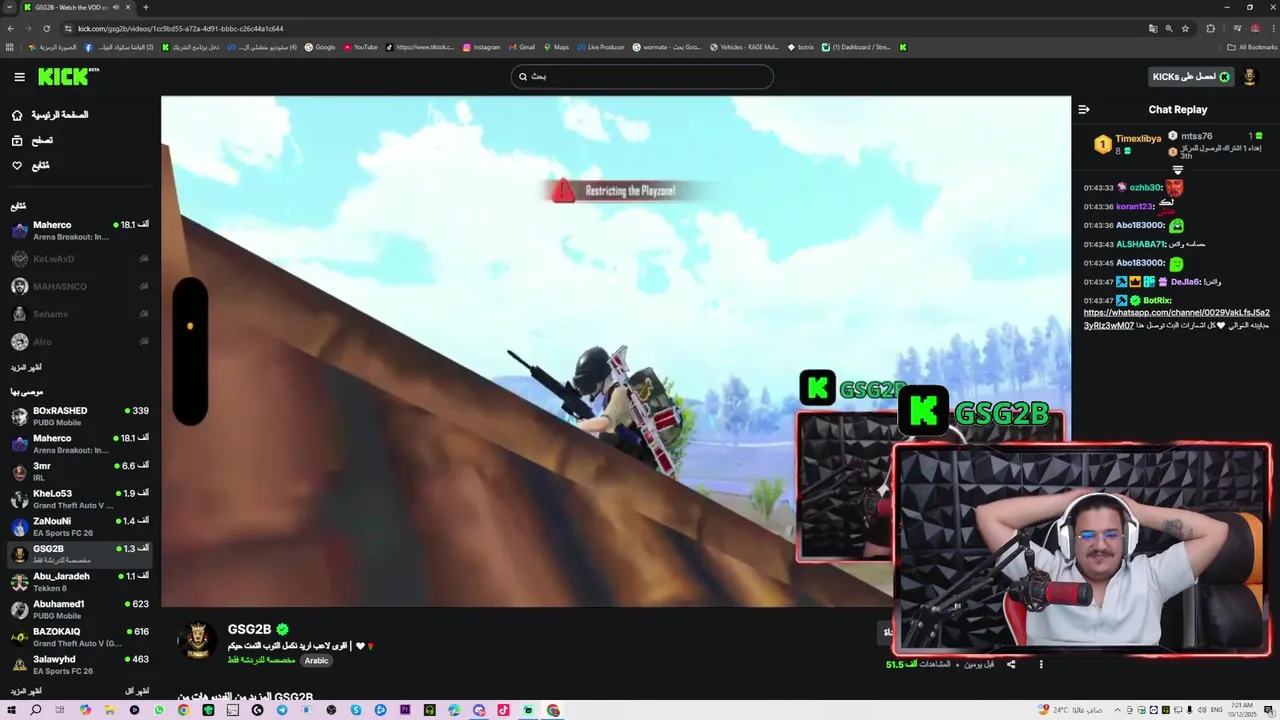Image resolution: width=1280 pixels, height=720 pixels.
Task: Open Abuhamed1 PUBG Mobile channel
Action: pyautogui.click(x=80, y=609)
